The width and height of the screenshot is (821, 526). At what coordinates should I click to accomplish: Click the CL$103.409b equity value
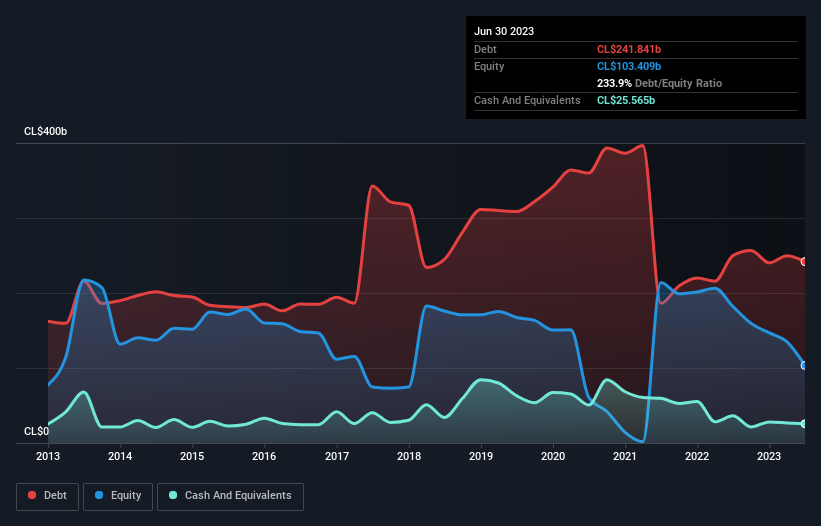[629, 66]
